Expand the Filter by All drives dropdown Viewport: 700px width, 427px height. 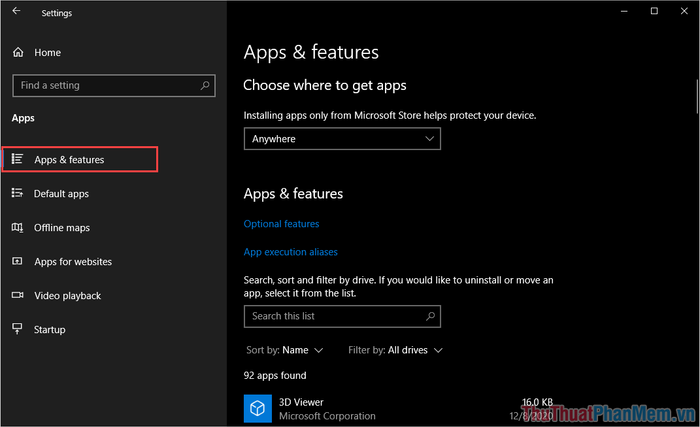point(395,350)
